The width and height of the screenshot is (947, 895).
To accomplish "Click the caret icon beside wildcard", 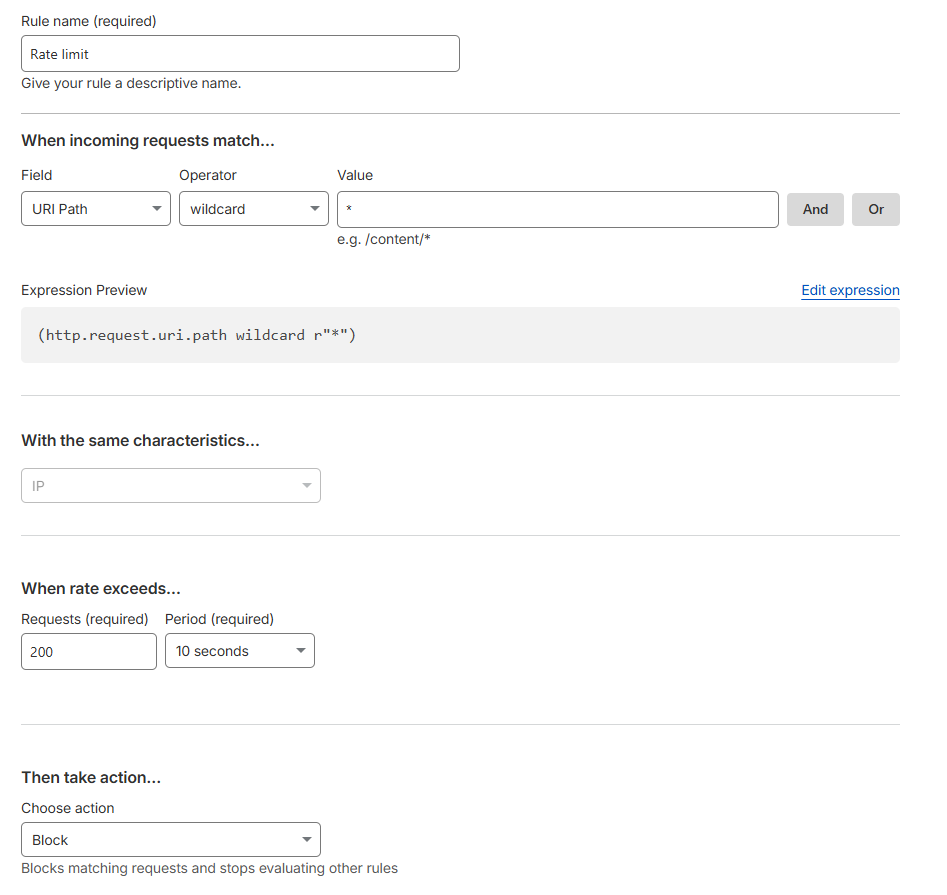I will [314, 209].
